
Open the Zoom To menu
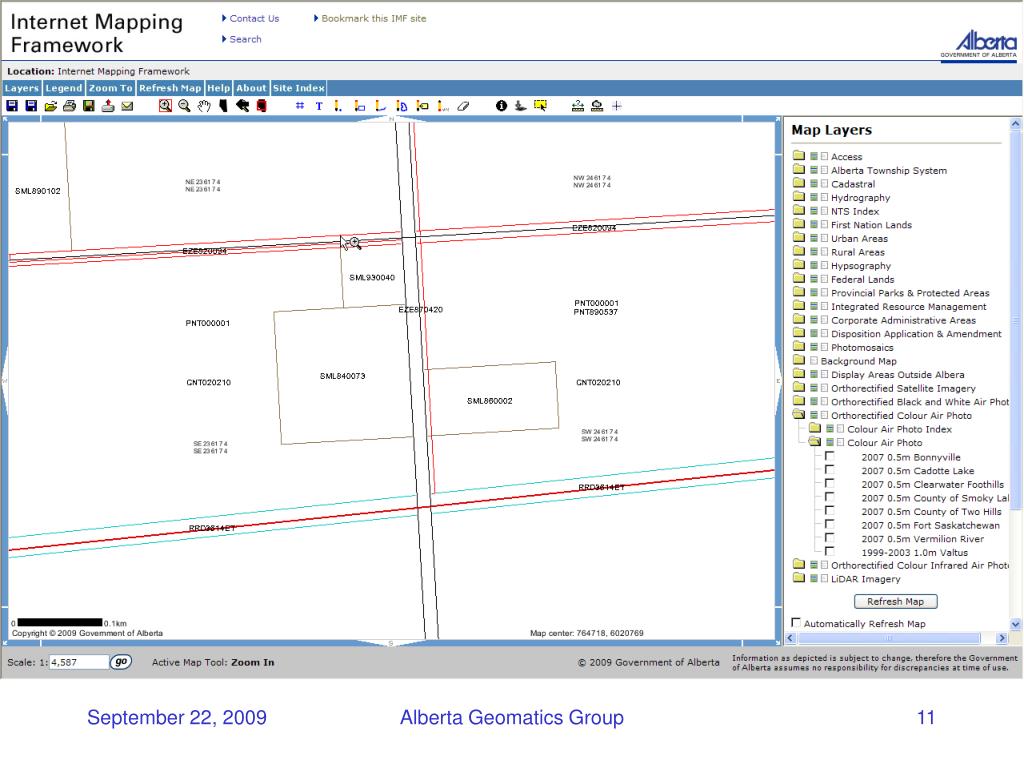110,88
